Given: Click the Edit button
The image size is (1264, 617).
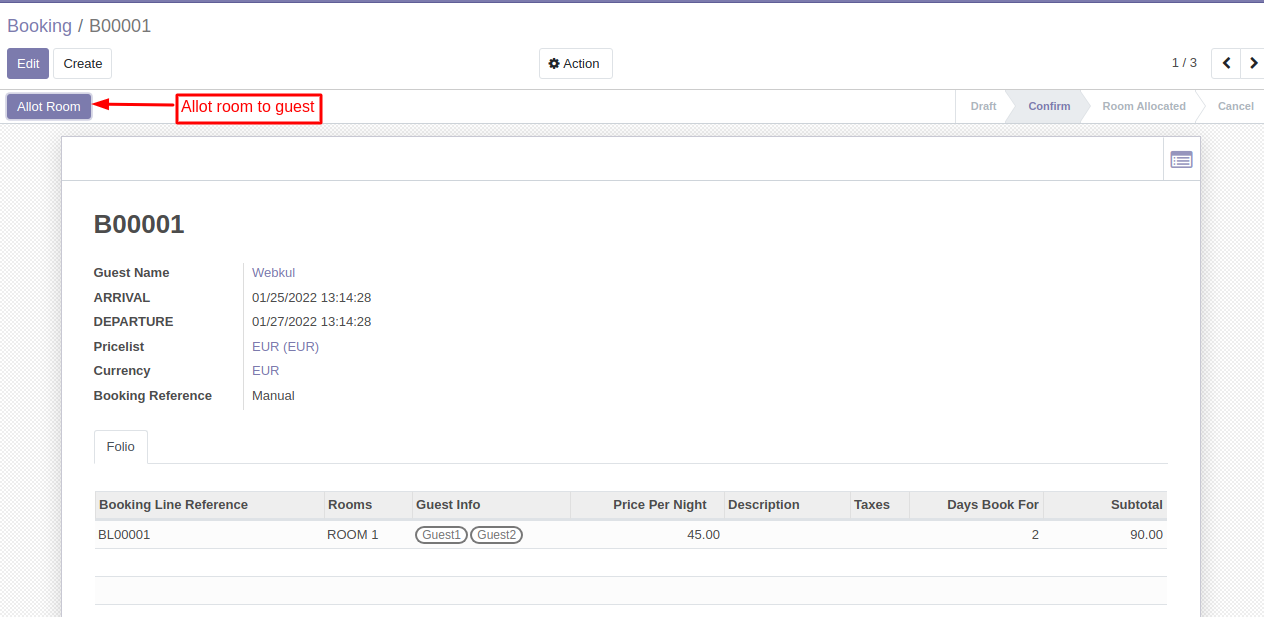Looking at the screenshot, I should coord(28,63).
